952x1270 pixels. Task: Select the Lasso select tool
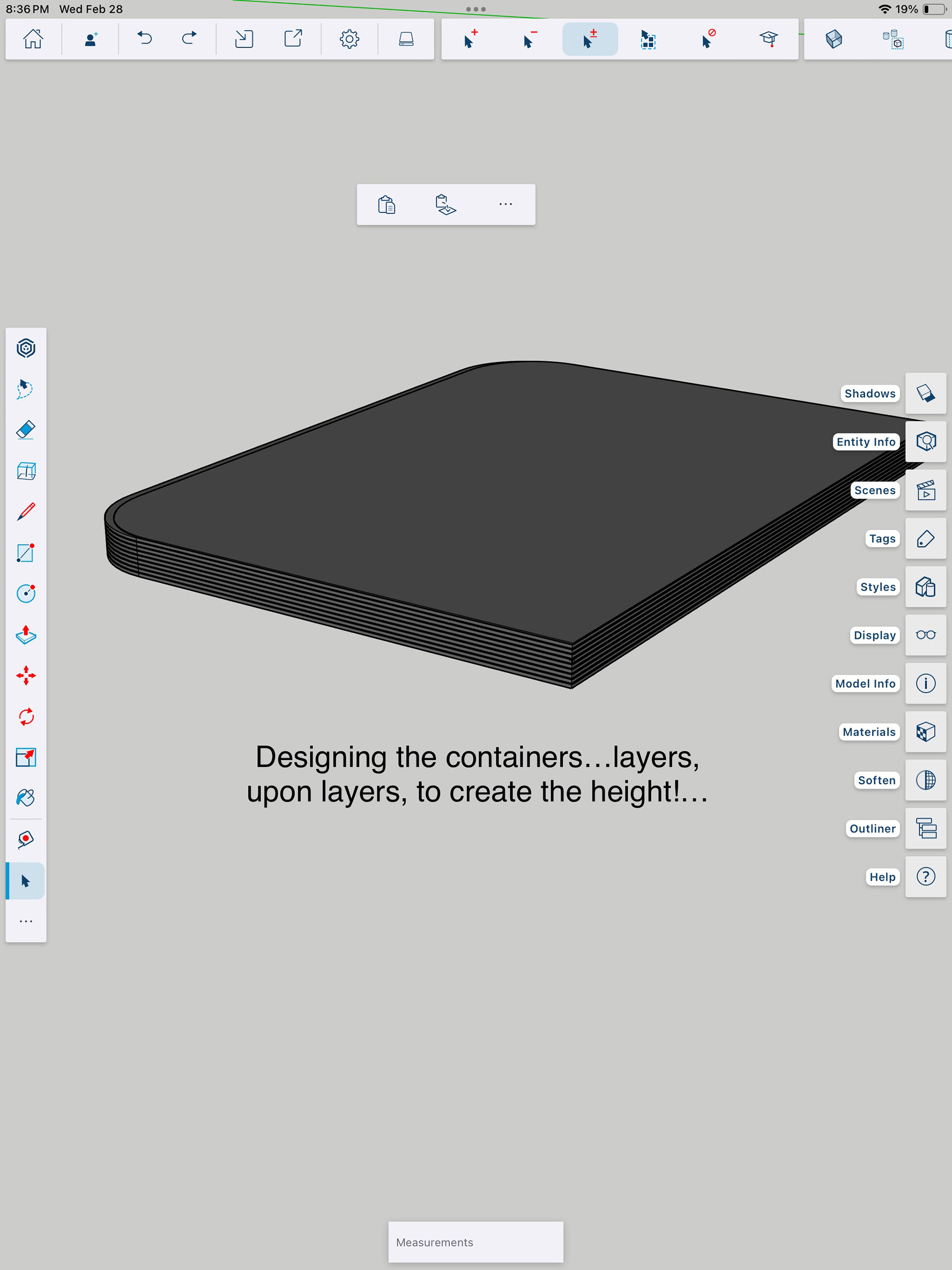(26, 389)
